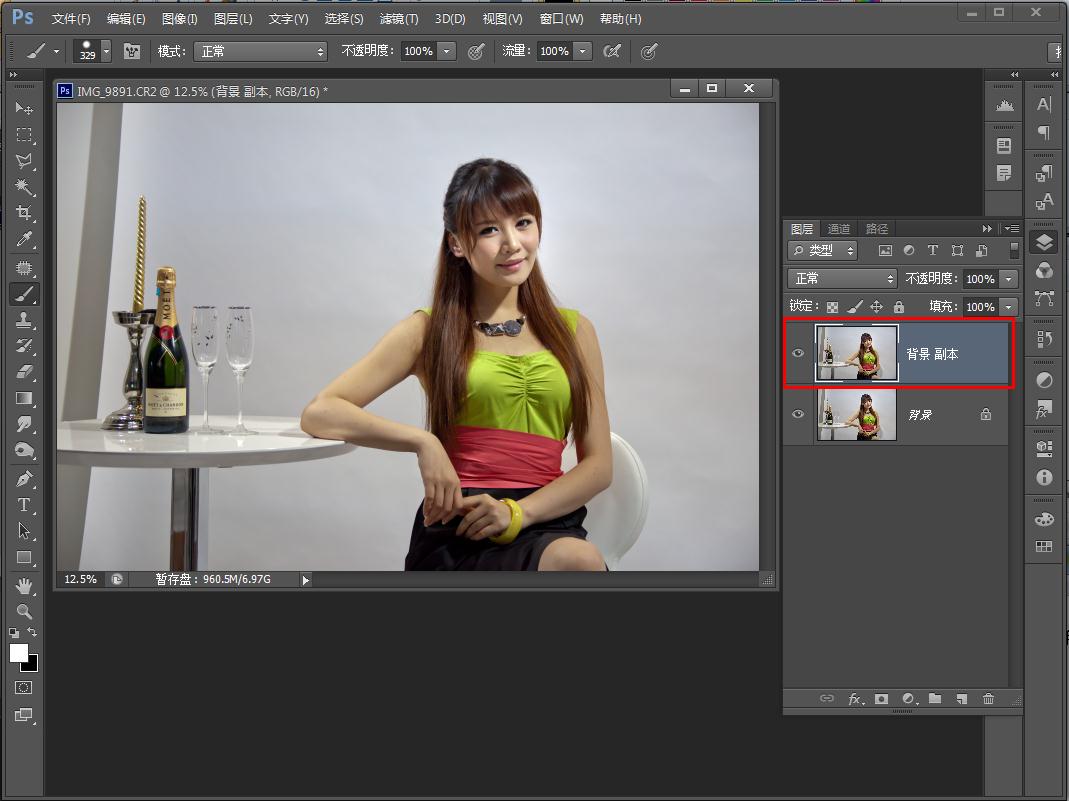Toggle visibility of the 背景 layer
This screenshot has width=1069, height=801.
pyautogui.click(x=798, y=413)
